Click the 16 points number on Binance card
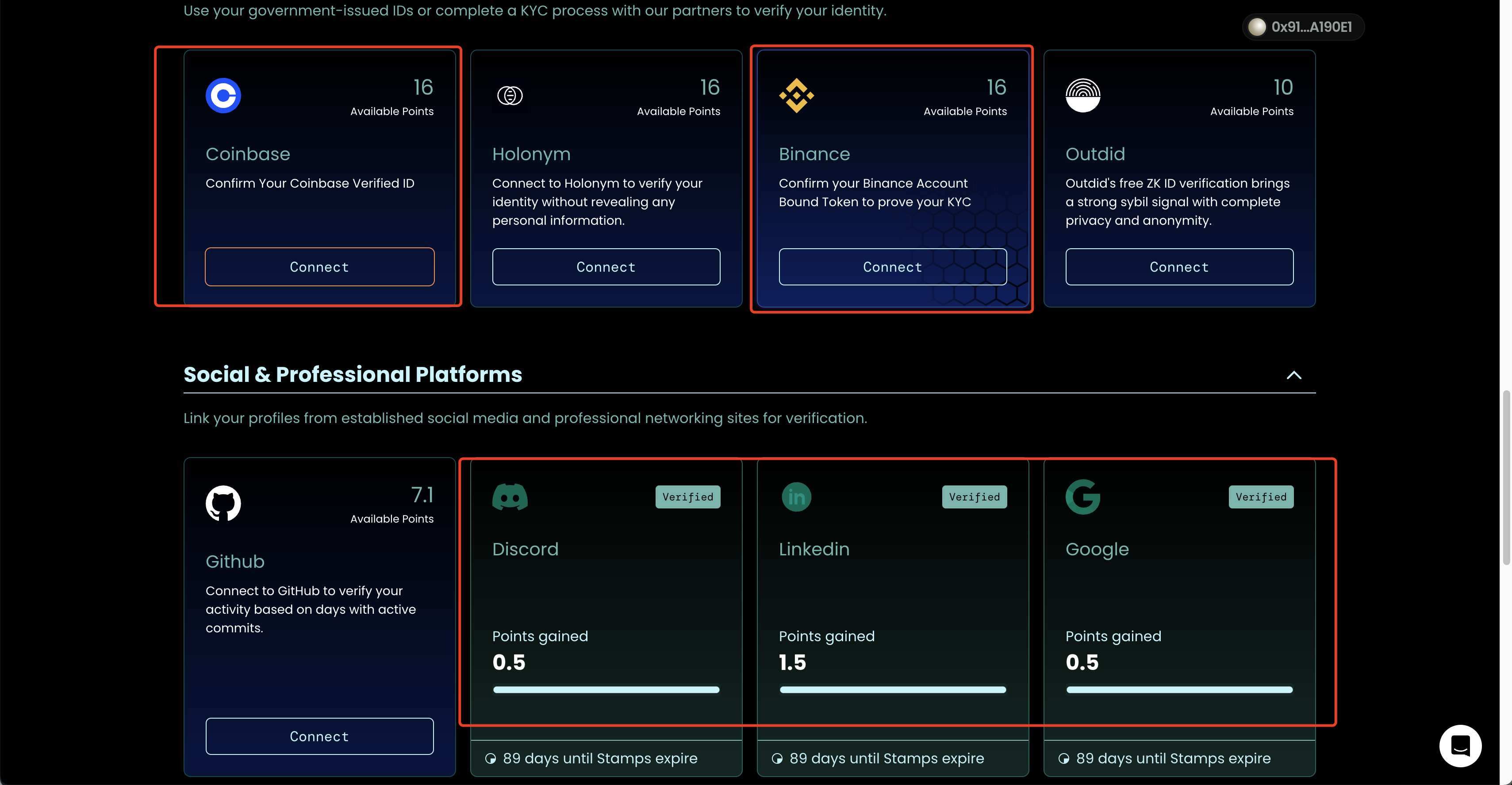1512x785 pixels. pyautogui.click(x=996, y=88)
